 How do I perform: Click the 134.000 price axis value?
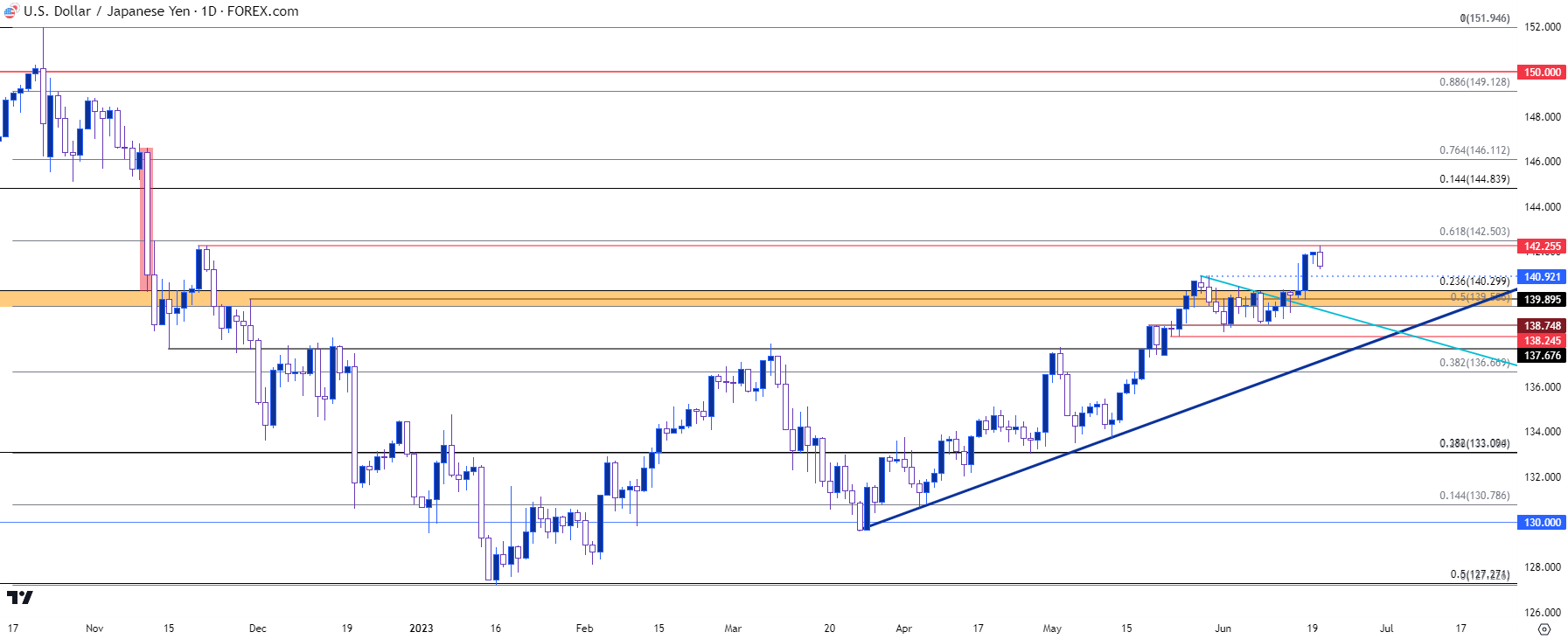(x=1543, y=432)
